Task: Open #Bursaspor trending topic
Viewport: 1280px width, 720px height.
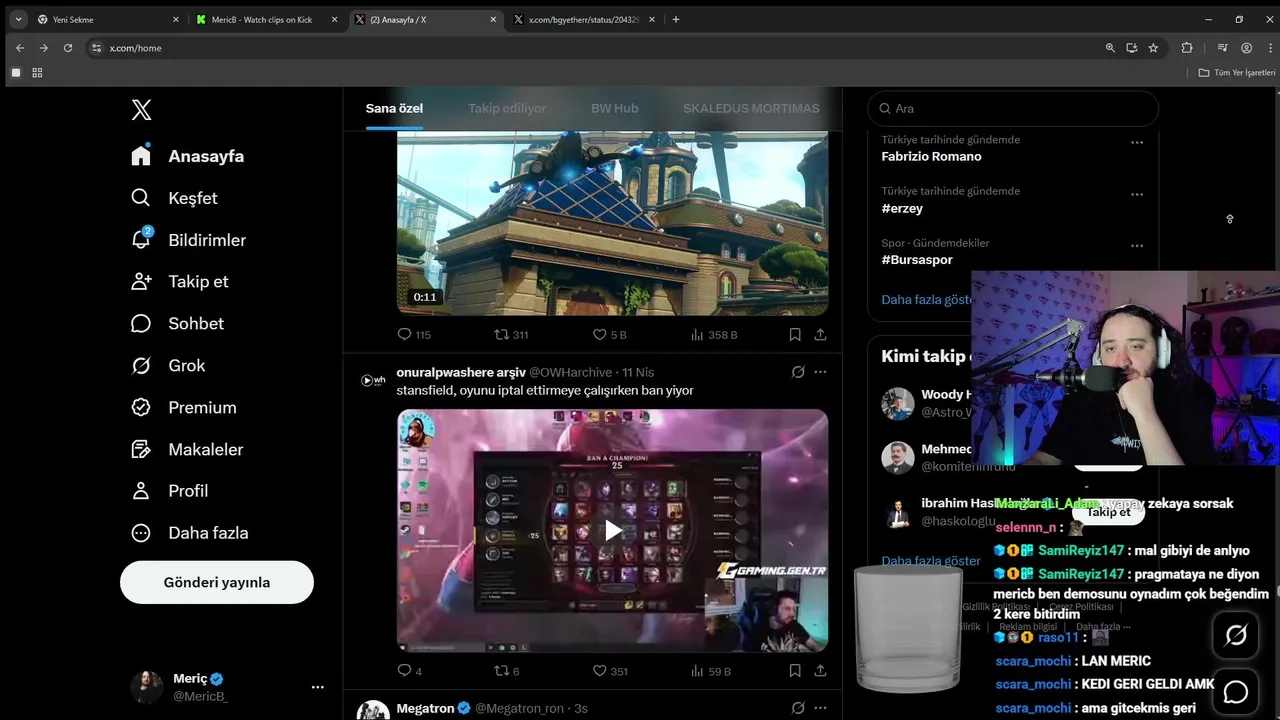Action: pyautogui.click(x=917, y=260)
